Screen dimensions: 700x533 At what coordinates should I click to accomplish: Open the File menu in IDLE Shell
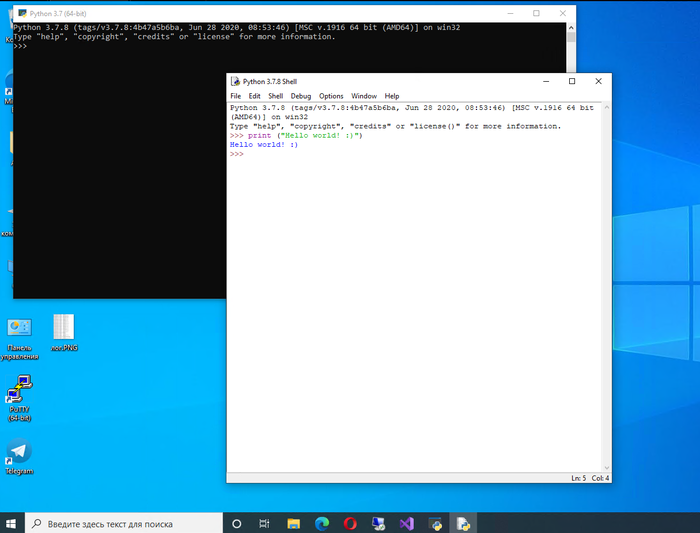[235, 96]
